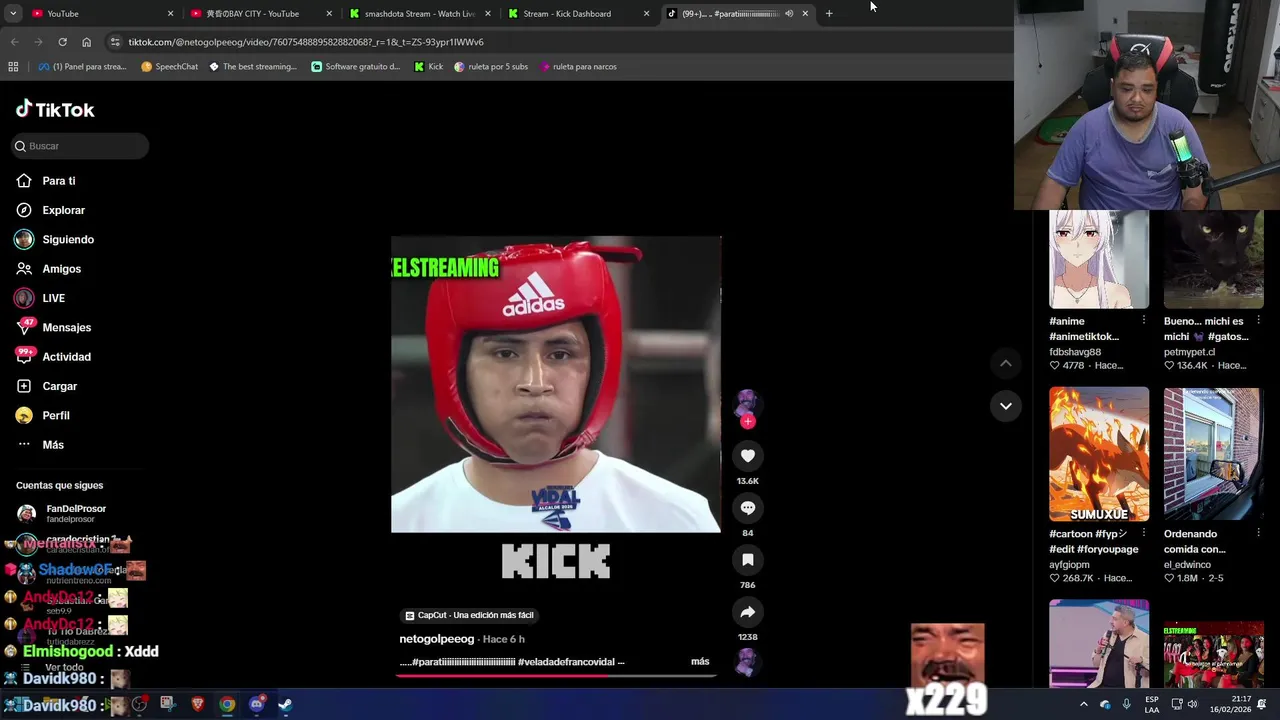Open el_edwinco profile
The width and height of the screenshot is (1280, 720).
point(1187,565)
